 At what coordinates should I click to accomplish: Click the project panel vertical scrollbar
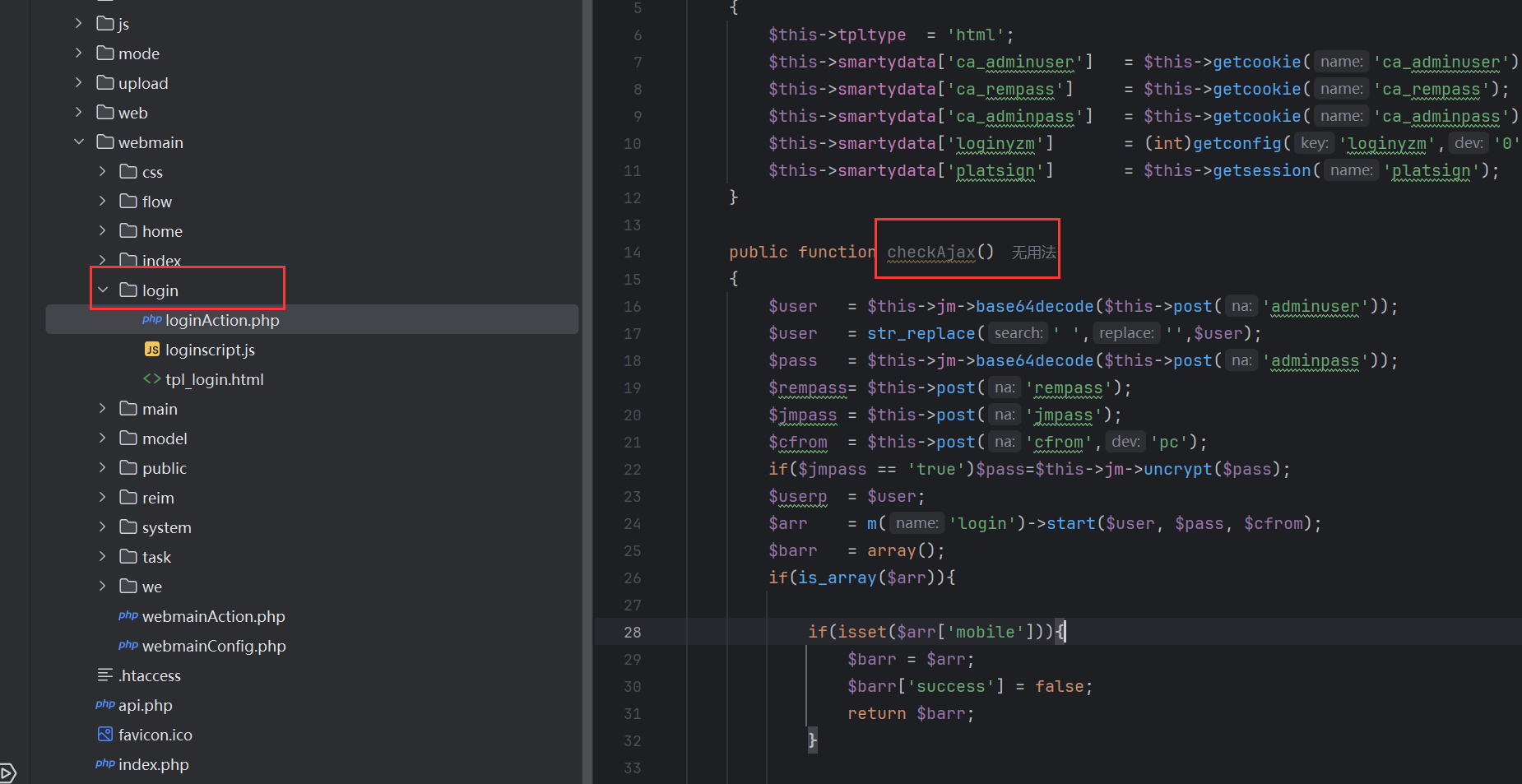pyautogui.click(x=587, y=392)
